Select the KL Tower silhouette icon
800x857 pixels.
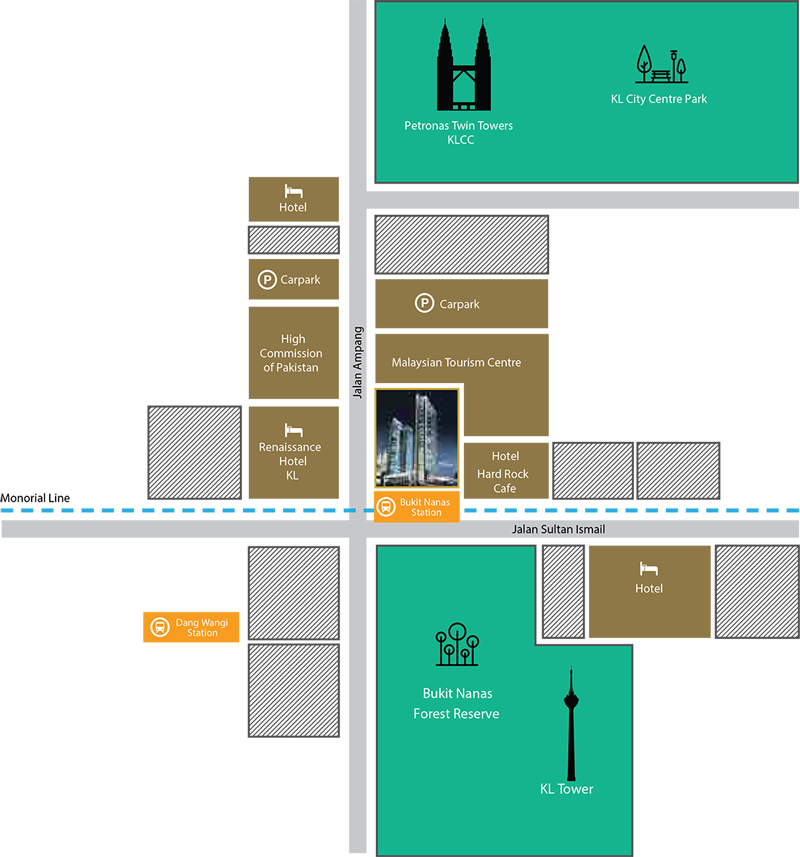pos(571,723)
